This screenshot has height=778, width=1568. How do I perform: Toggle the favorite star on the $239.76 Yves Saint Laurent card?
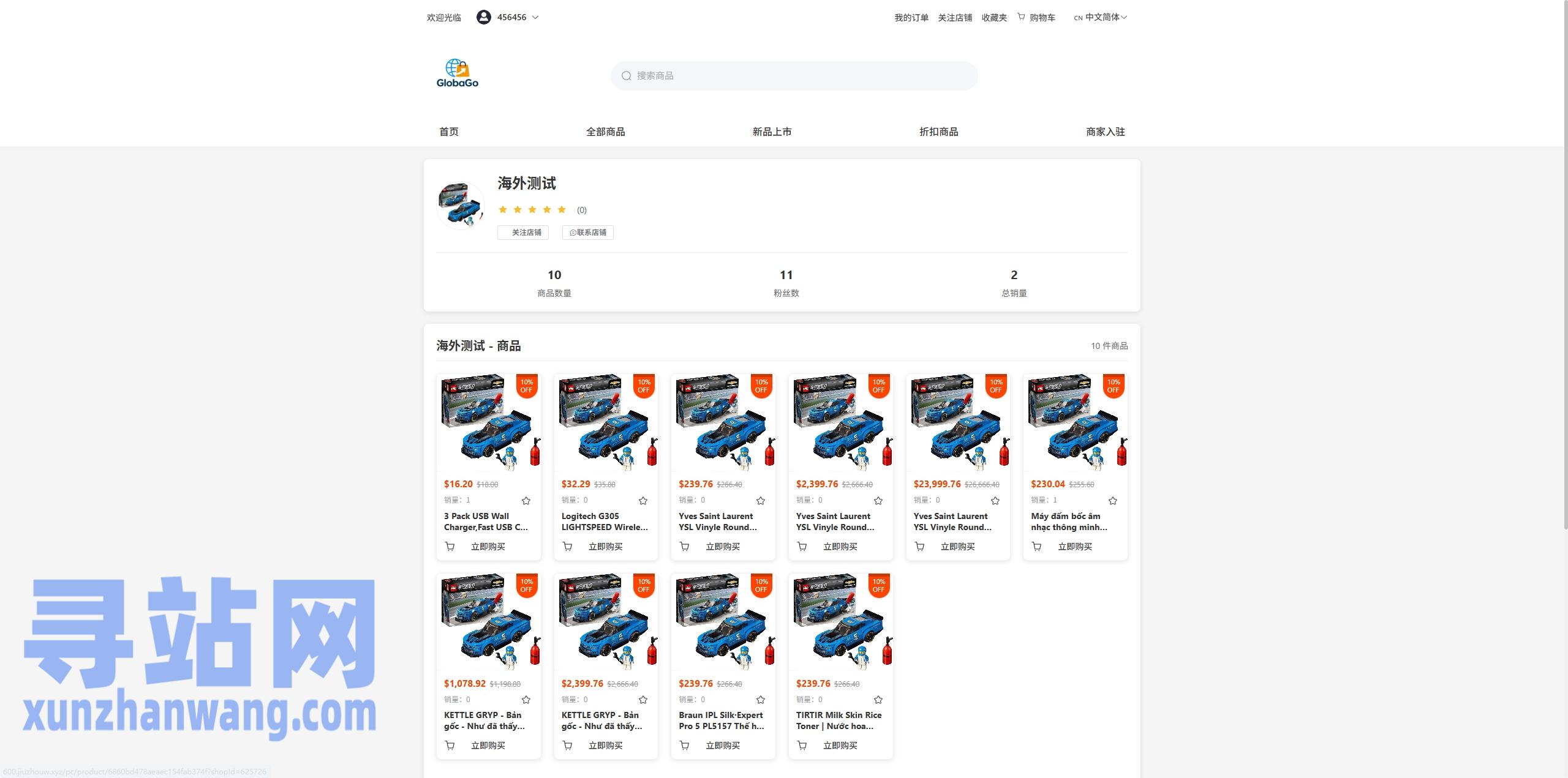coord(761,501)
